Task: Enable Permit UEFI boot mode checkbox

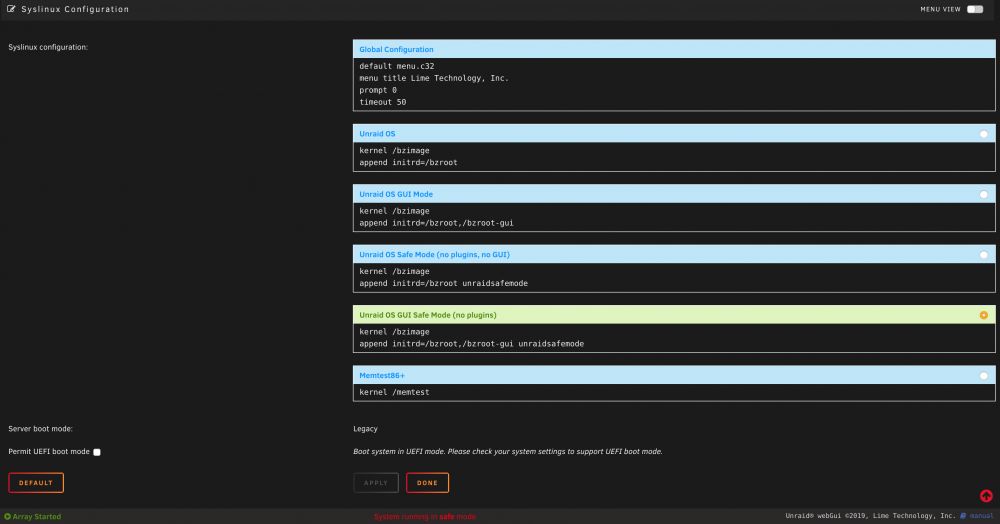Action: (97, 452)
